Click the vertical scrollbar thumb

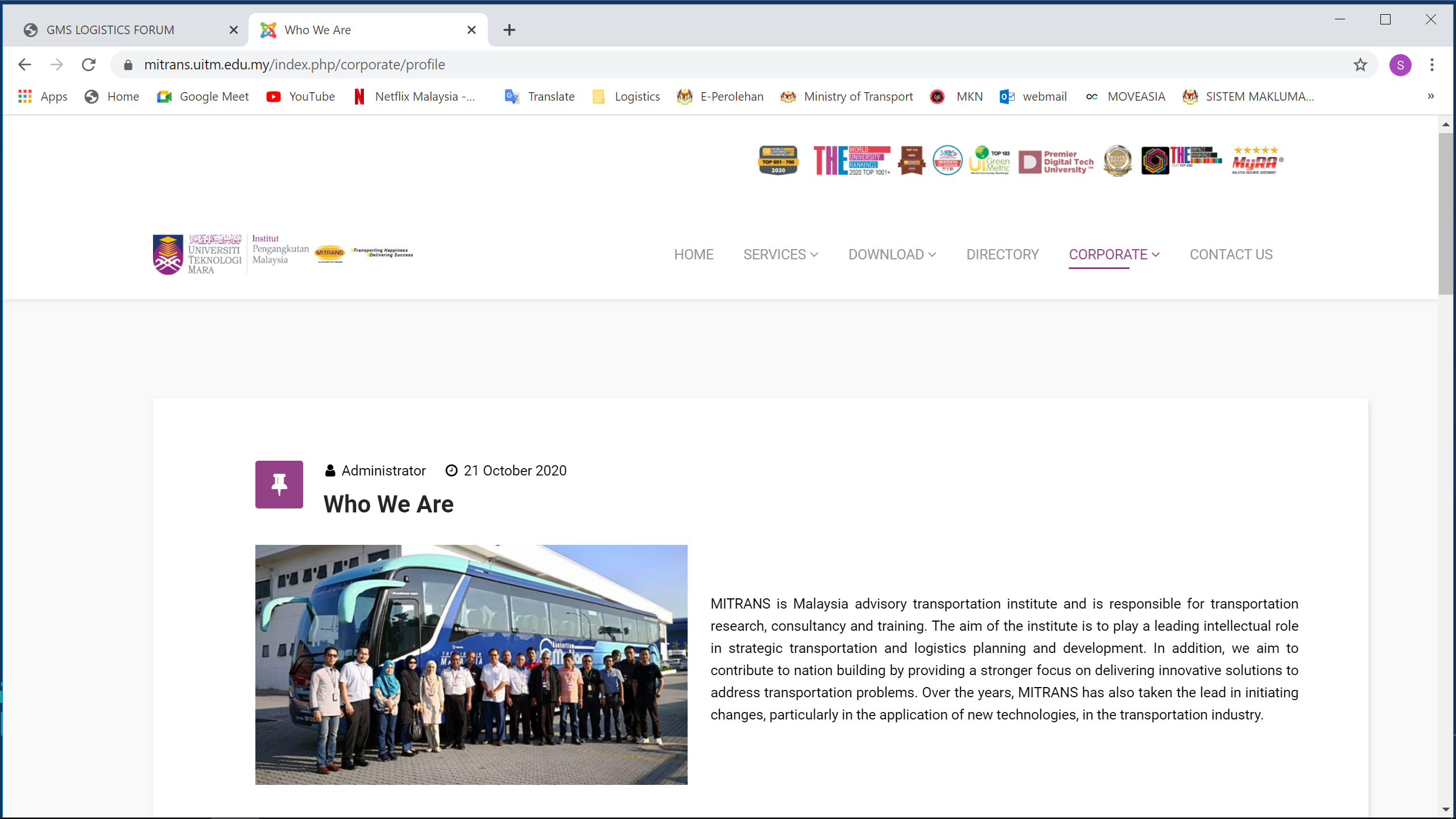click(x=1445, y=213)
